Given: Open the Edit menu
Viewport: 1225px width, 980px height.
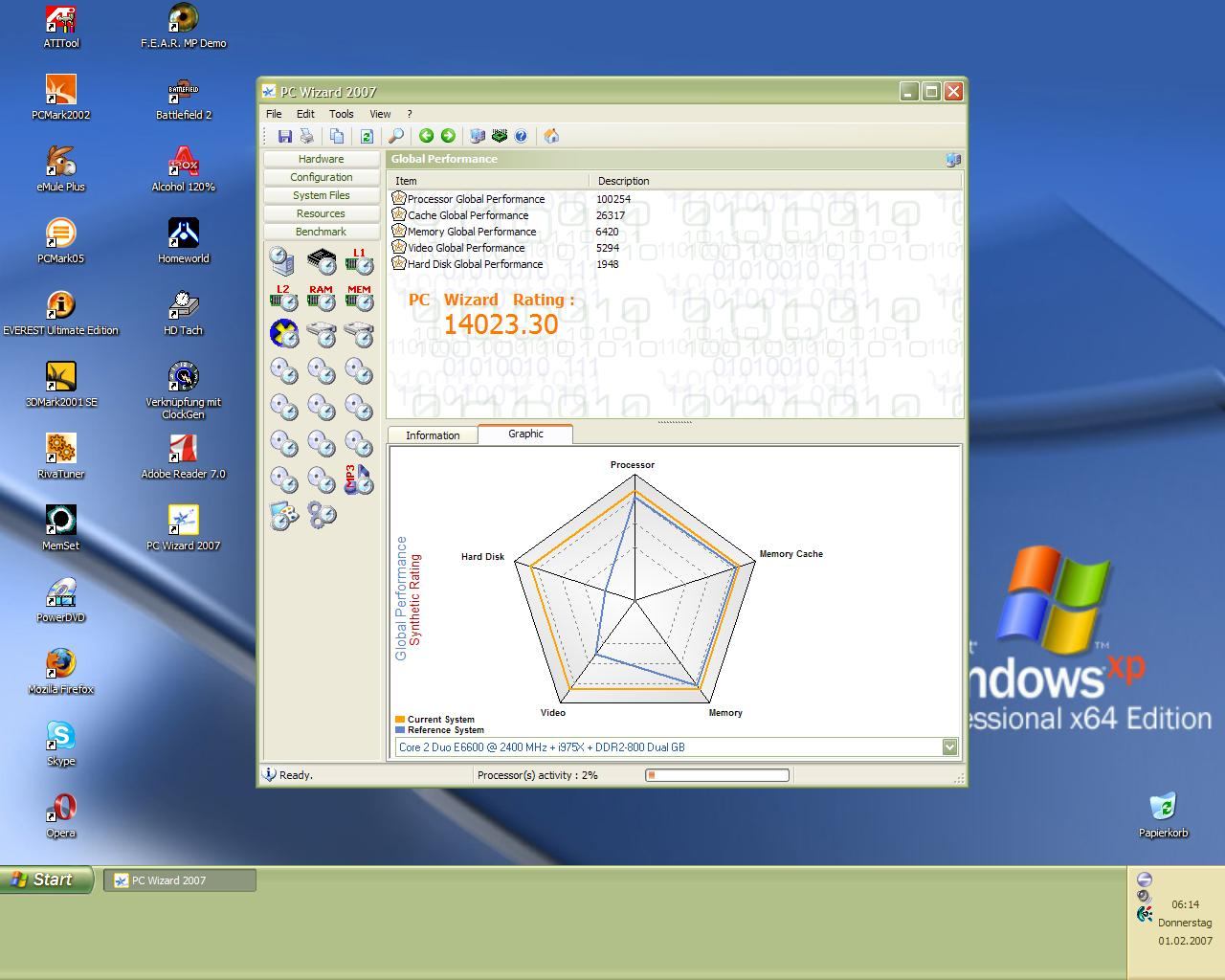Looking at the screenshot, I should (305, 114).
